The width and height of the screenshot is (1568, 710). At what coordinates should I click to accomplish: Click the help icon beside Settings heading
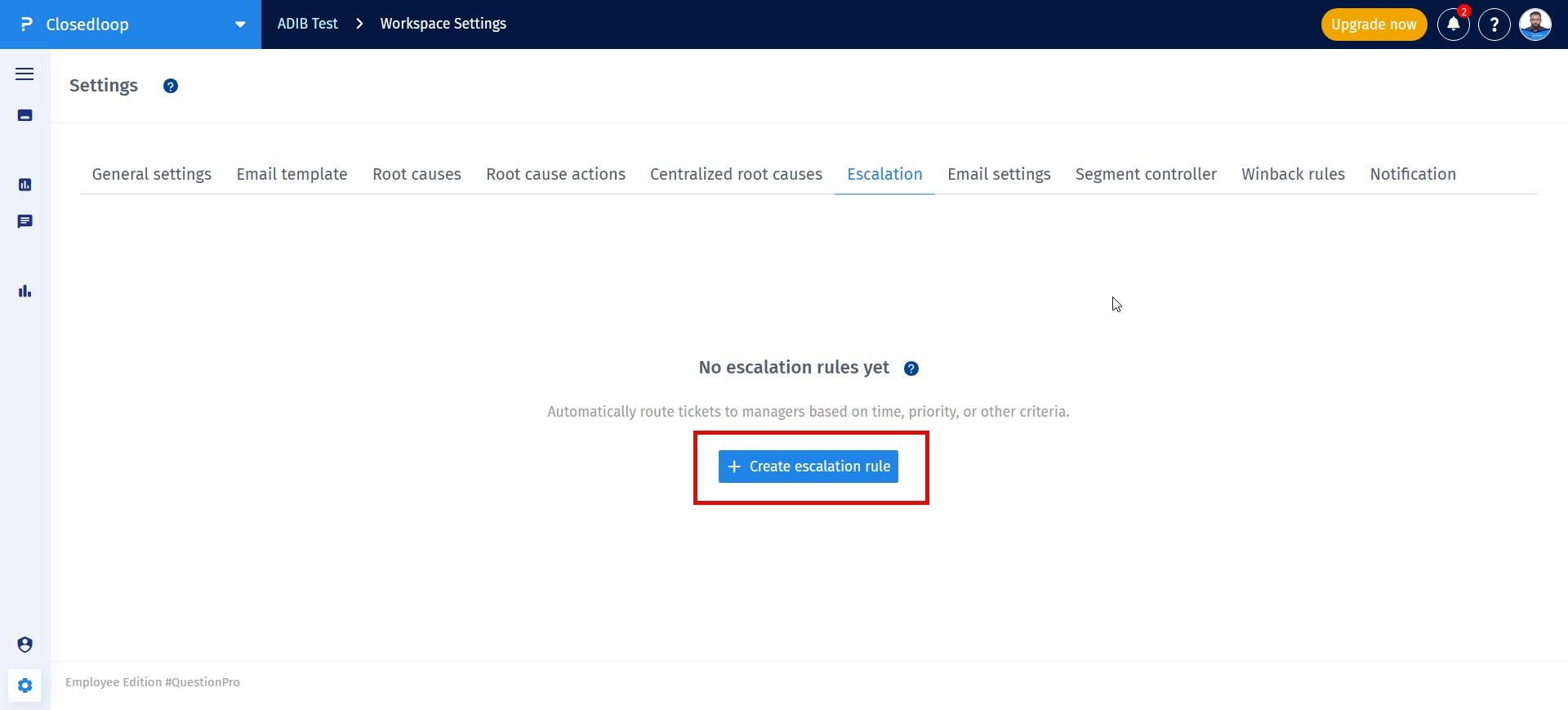pyautogui.click(x=171, y=86)
